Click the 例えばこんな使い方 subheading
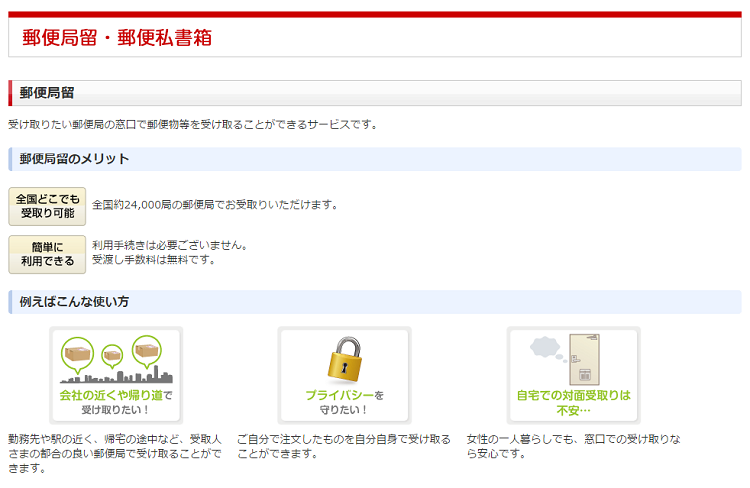This screenshot has height=488, width=750. [74, 302]
